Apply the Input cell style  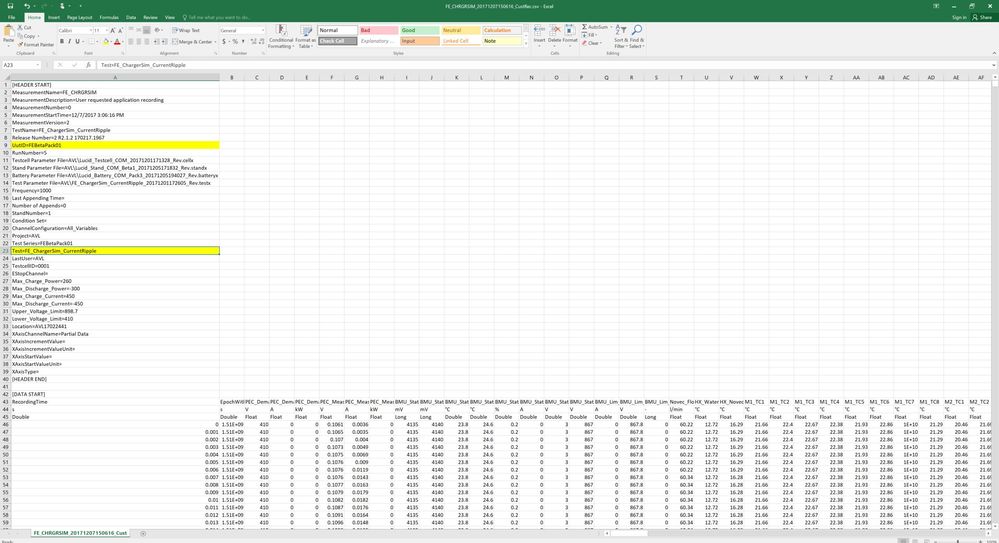[x=420, y=41]
